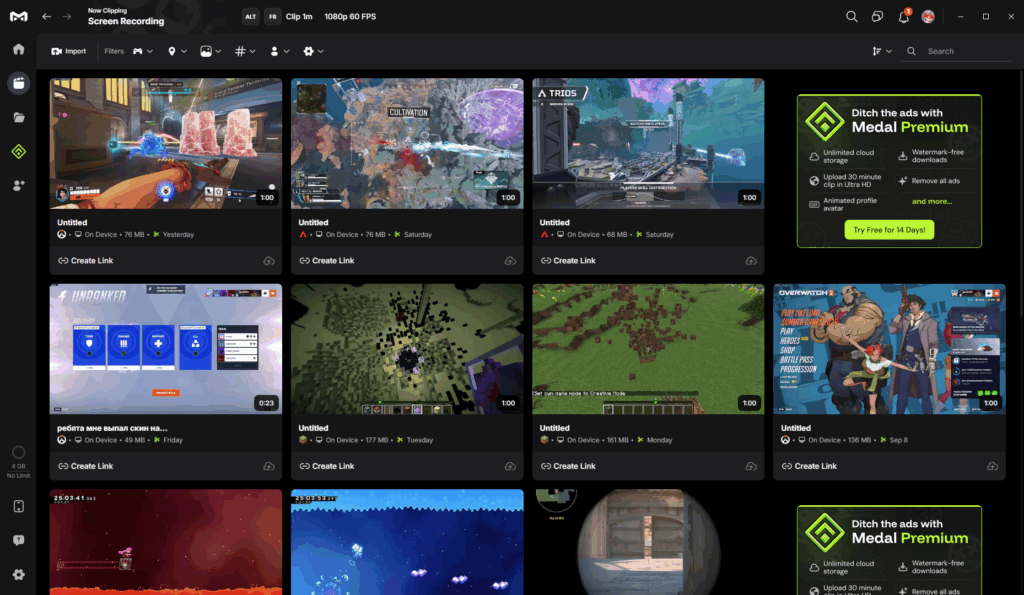Create Link for the 68 MB Saturday clip

(x=568, y=261)
